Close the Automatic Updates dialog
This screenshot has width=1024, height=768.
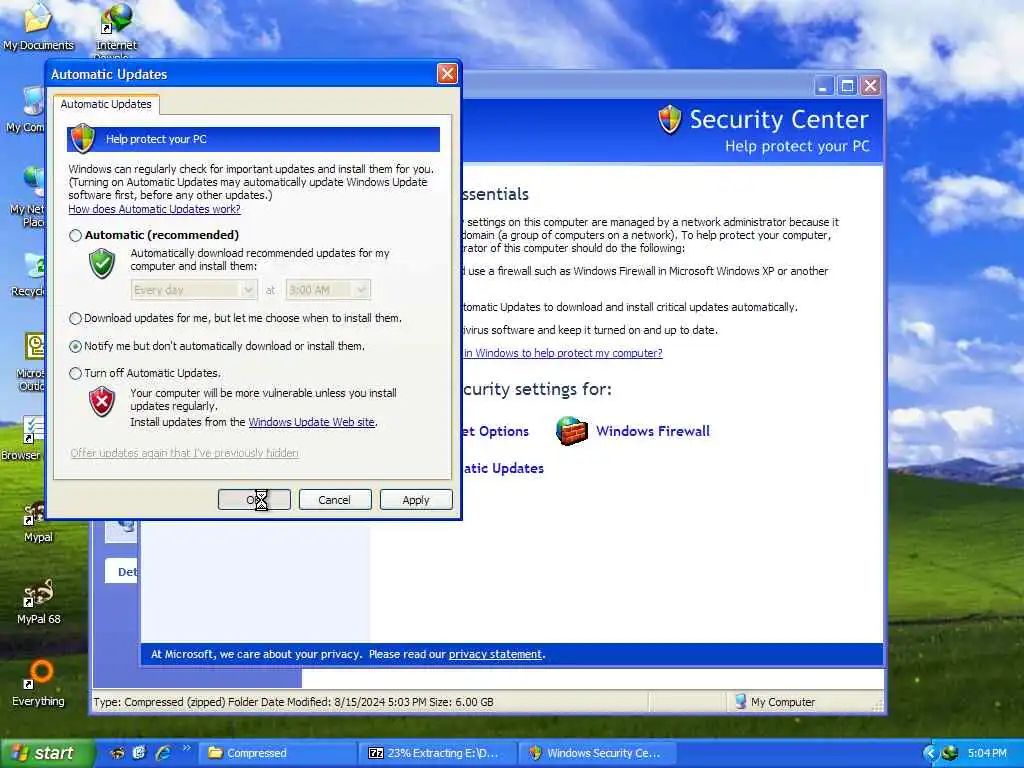(447, 74)
